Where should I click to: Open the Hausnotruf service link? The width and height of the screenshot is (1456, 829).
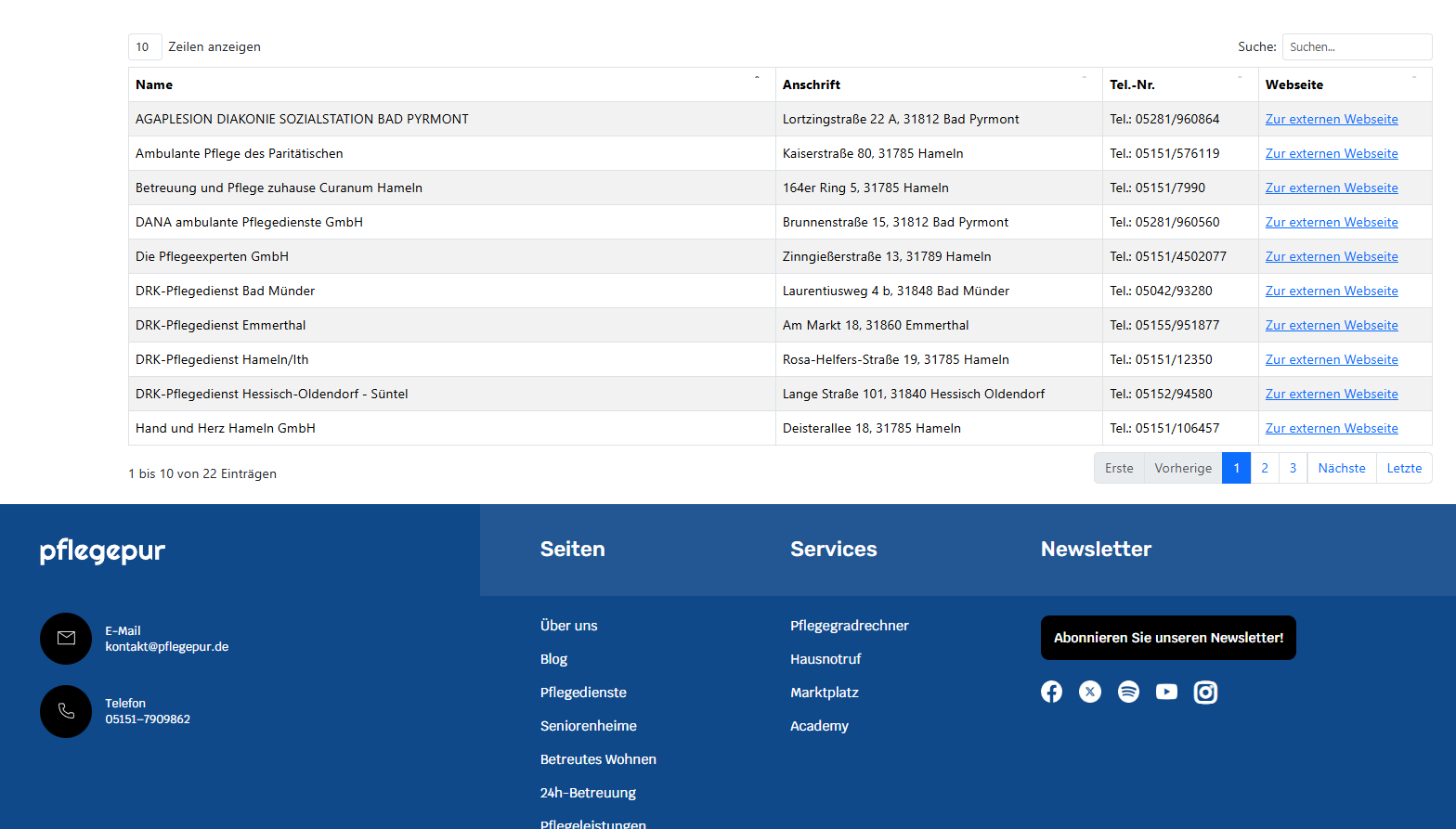click(x=825, y=659)
